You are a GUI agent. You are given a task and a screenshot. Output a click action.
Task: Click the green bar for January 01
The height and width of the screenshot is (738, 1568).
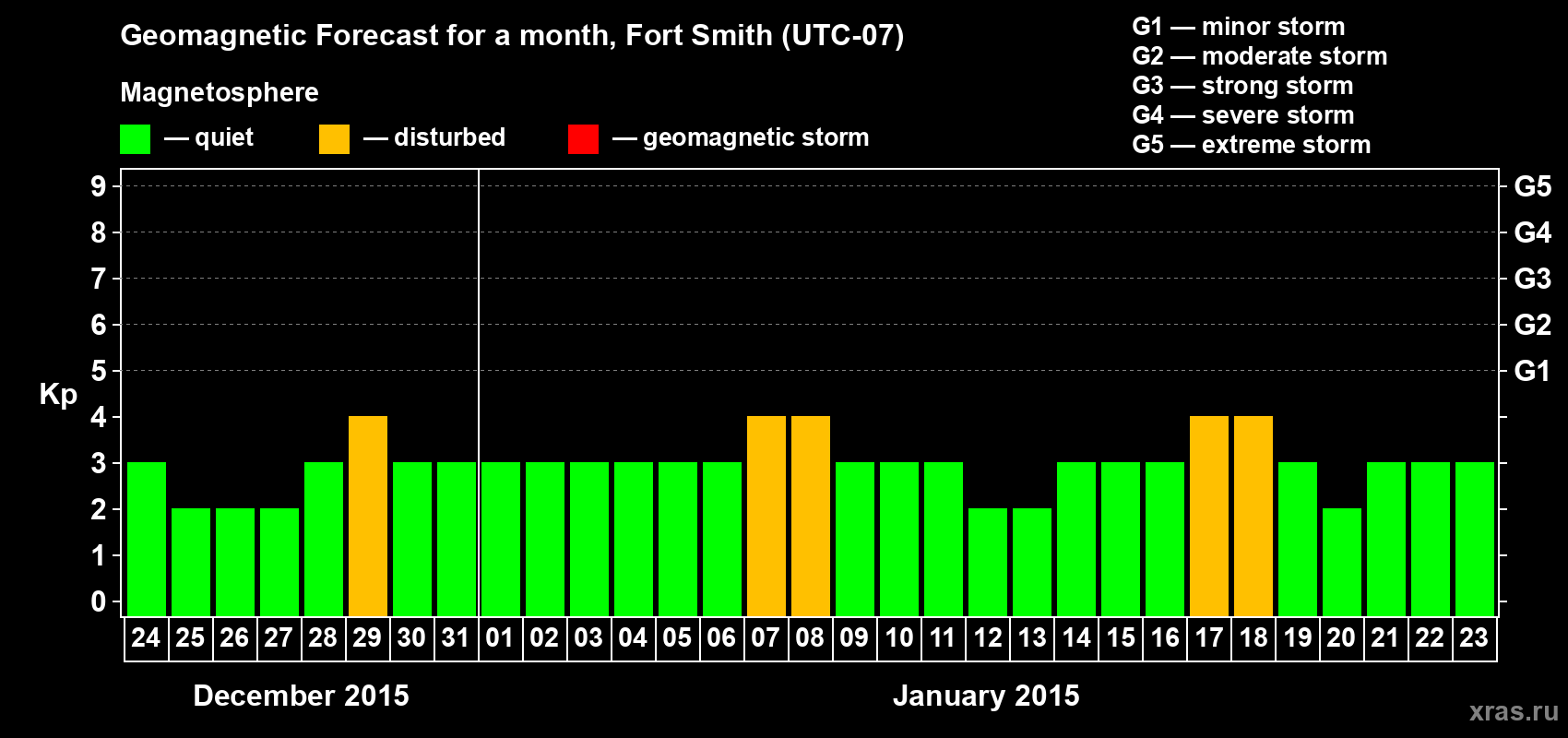[x=501, y=539]
